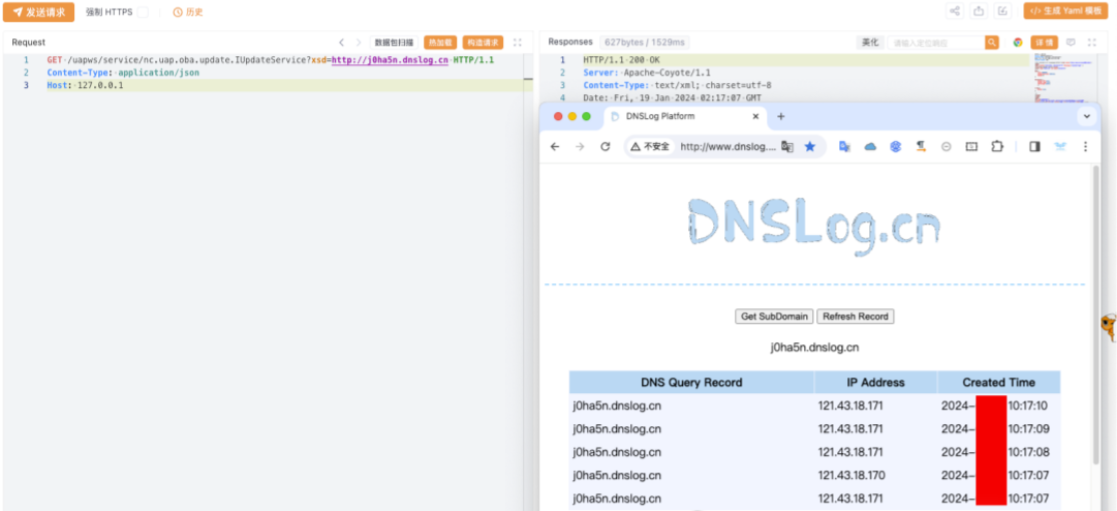Click the DNSLog.cn logo
Viewport: 1117px width, 511px height.
[x=814, y=225]
